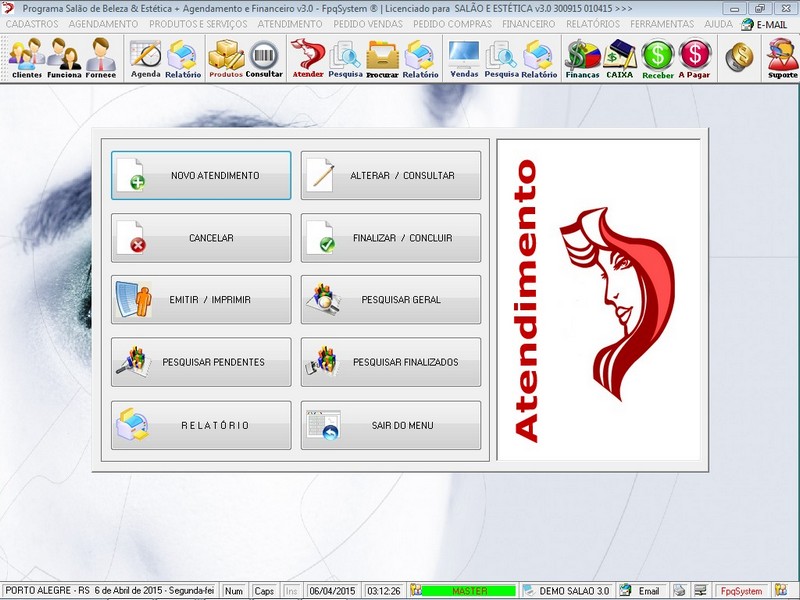800x600 pixels.
Task: Click the network computer icon in the status bar
Action: click(x=701, y=590)
